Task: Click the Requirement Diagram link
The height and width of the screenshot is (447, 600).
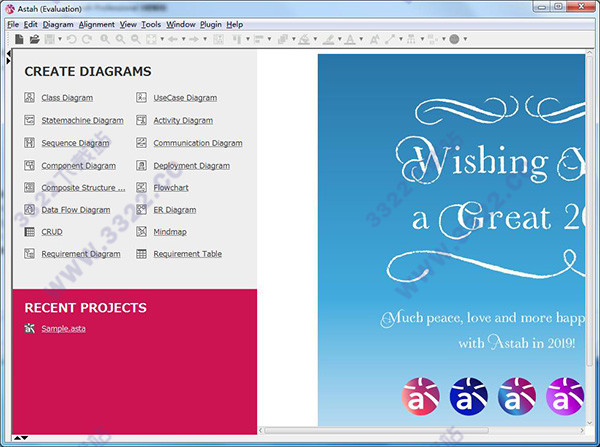Action: click(81, 254)
